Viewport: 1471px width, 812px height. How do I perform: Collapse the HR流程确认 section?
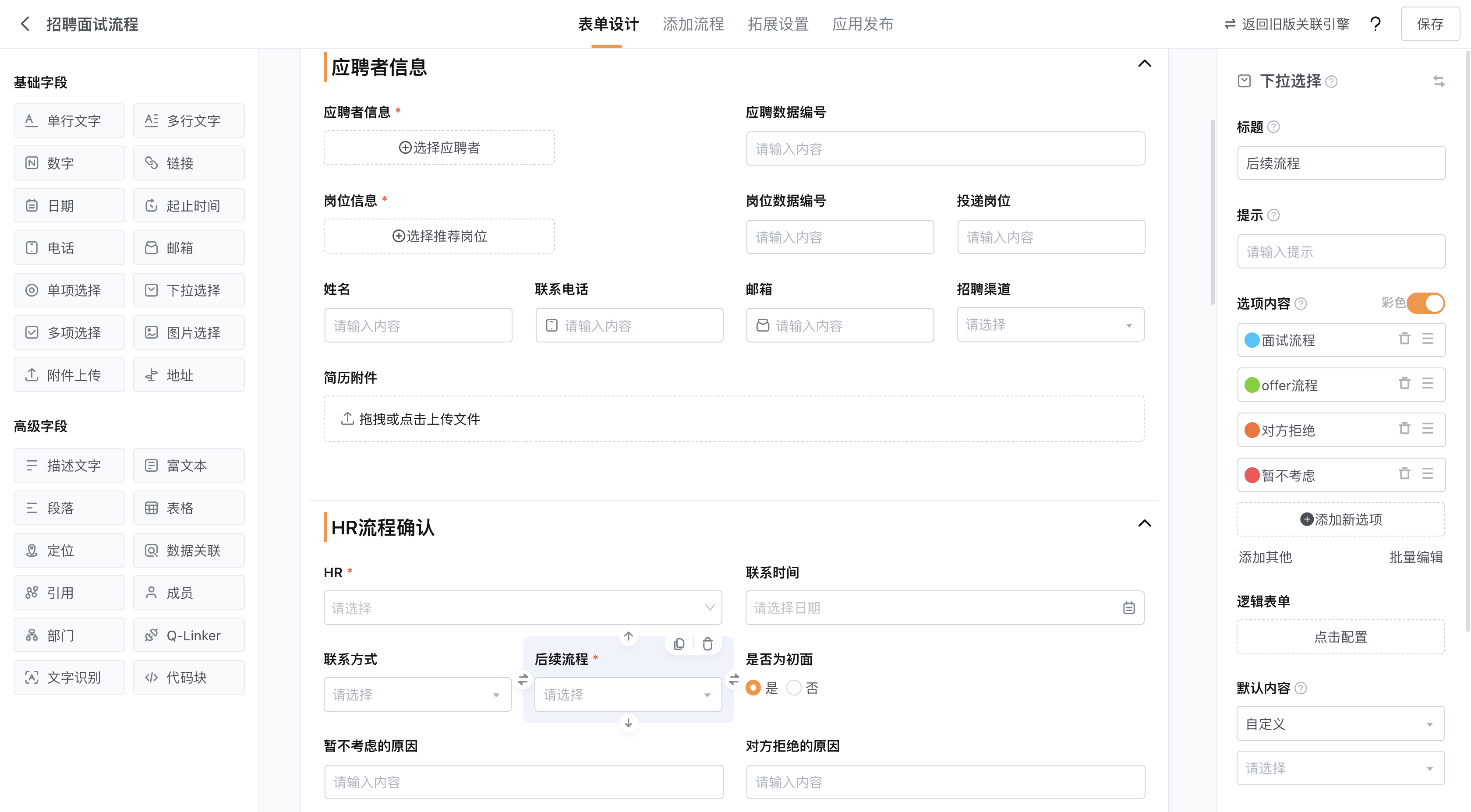coord(1144,523)
